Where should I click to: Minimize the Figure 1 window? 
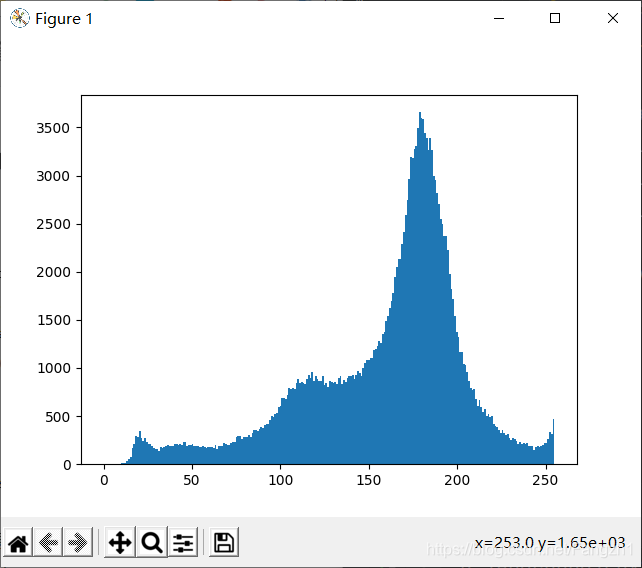(x=499, y=18)
